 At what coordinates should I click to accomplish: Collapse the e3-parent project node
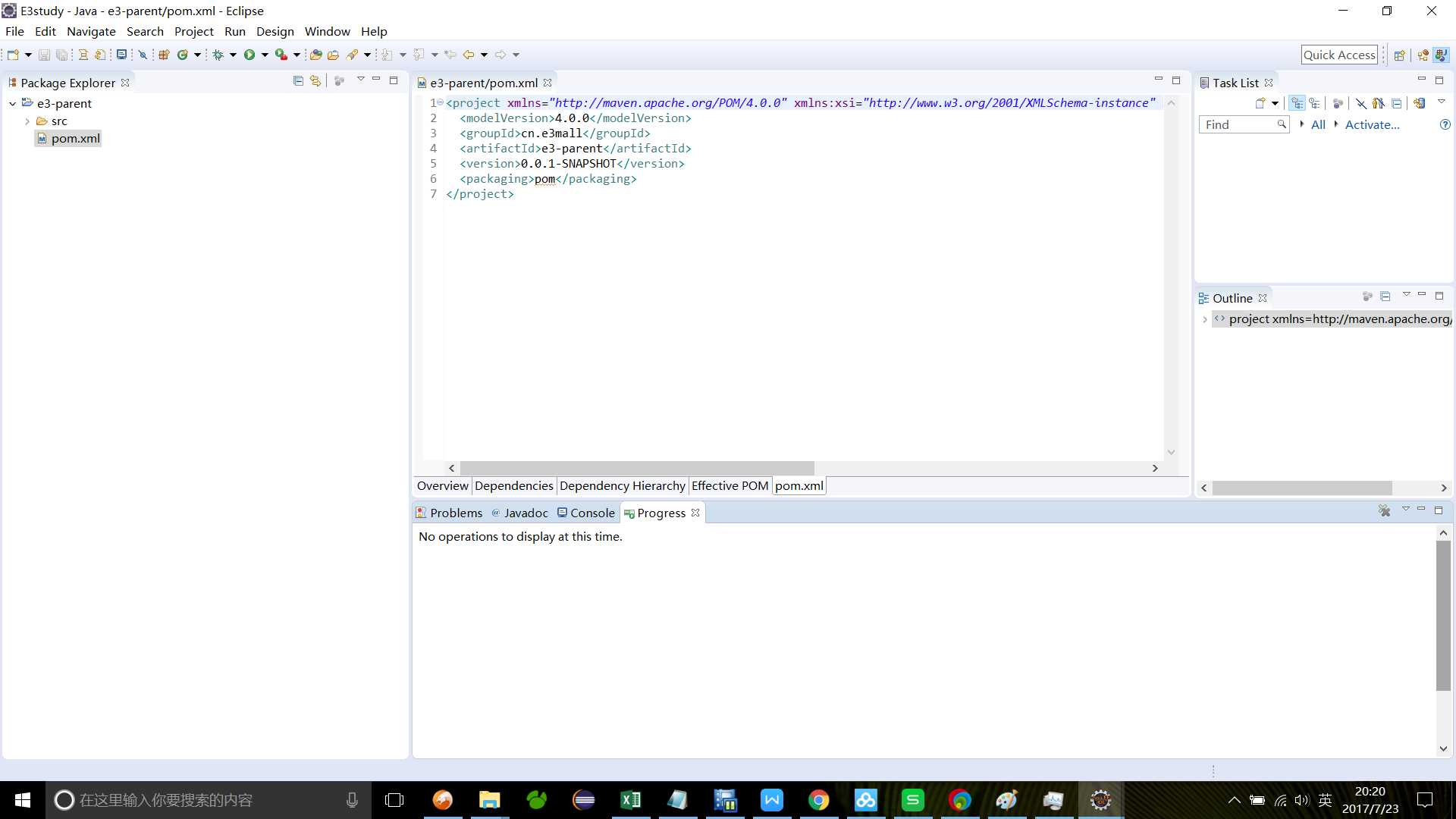pos(13,104)
